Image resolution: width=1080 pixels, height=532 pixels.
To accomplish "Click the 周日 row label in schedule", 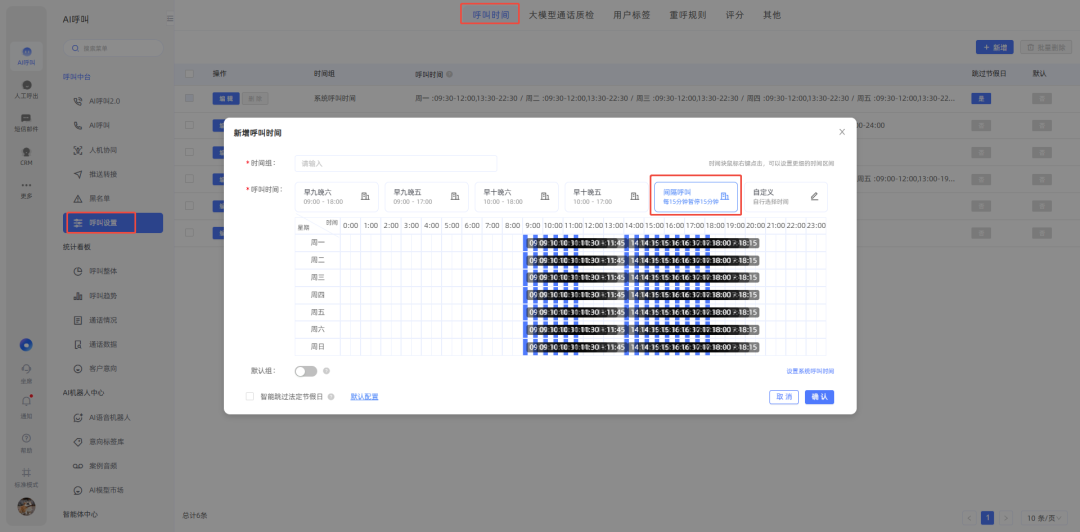I will click(x=318, y=347).
